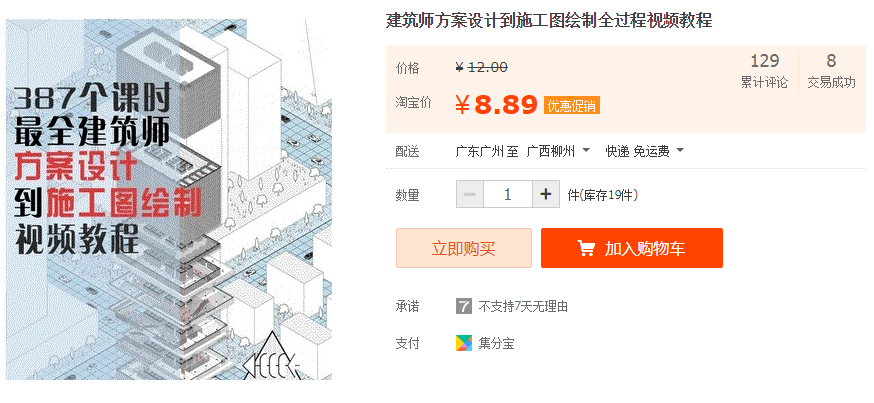Click the product title 建筑师方案设计到施工图绘制全过程视频教程
This screenshot has height=403, width=874.
click(x=549, y=21)
